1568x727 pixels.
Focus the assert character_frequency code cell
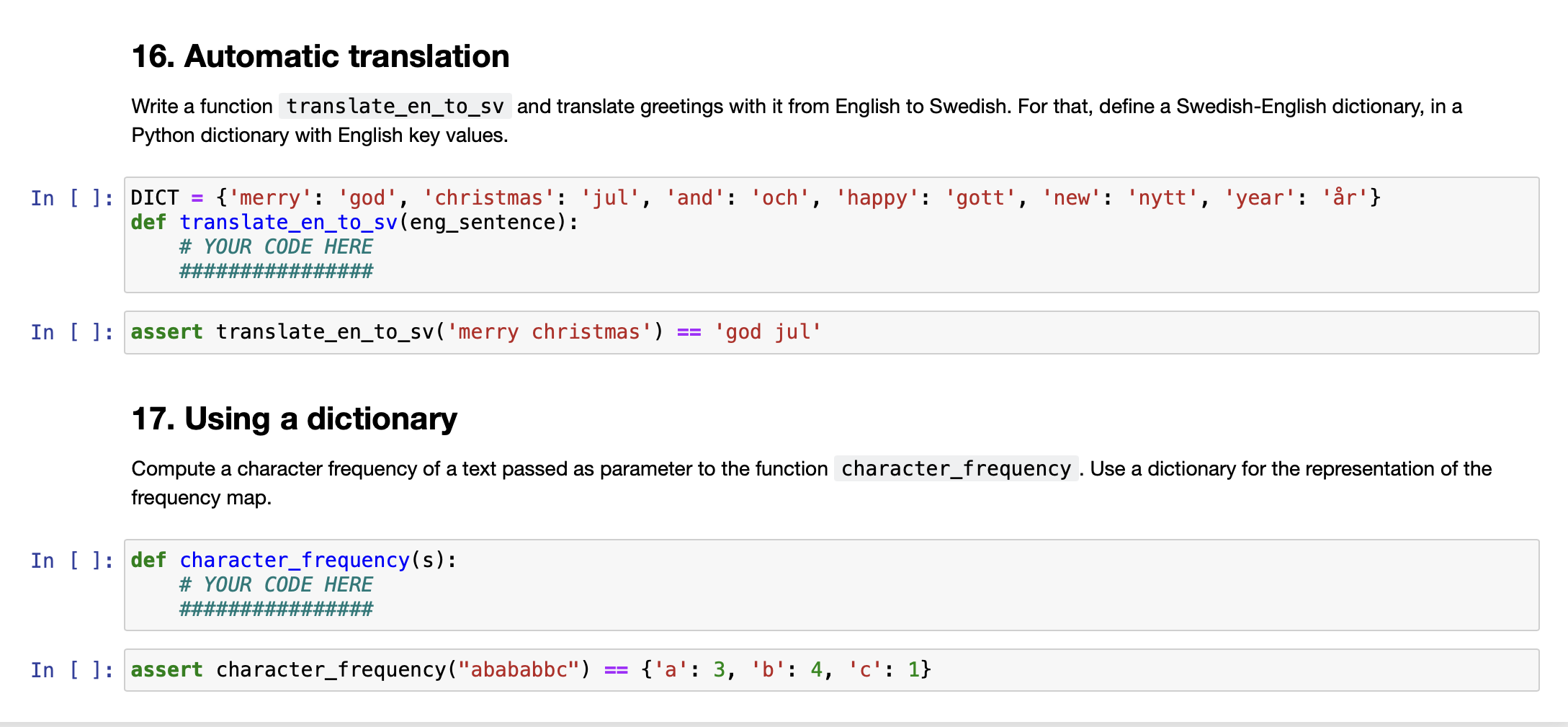(831, 670)
